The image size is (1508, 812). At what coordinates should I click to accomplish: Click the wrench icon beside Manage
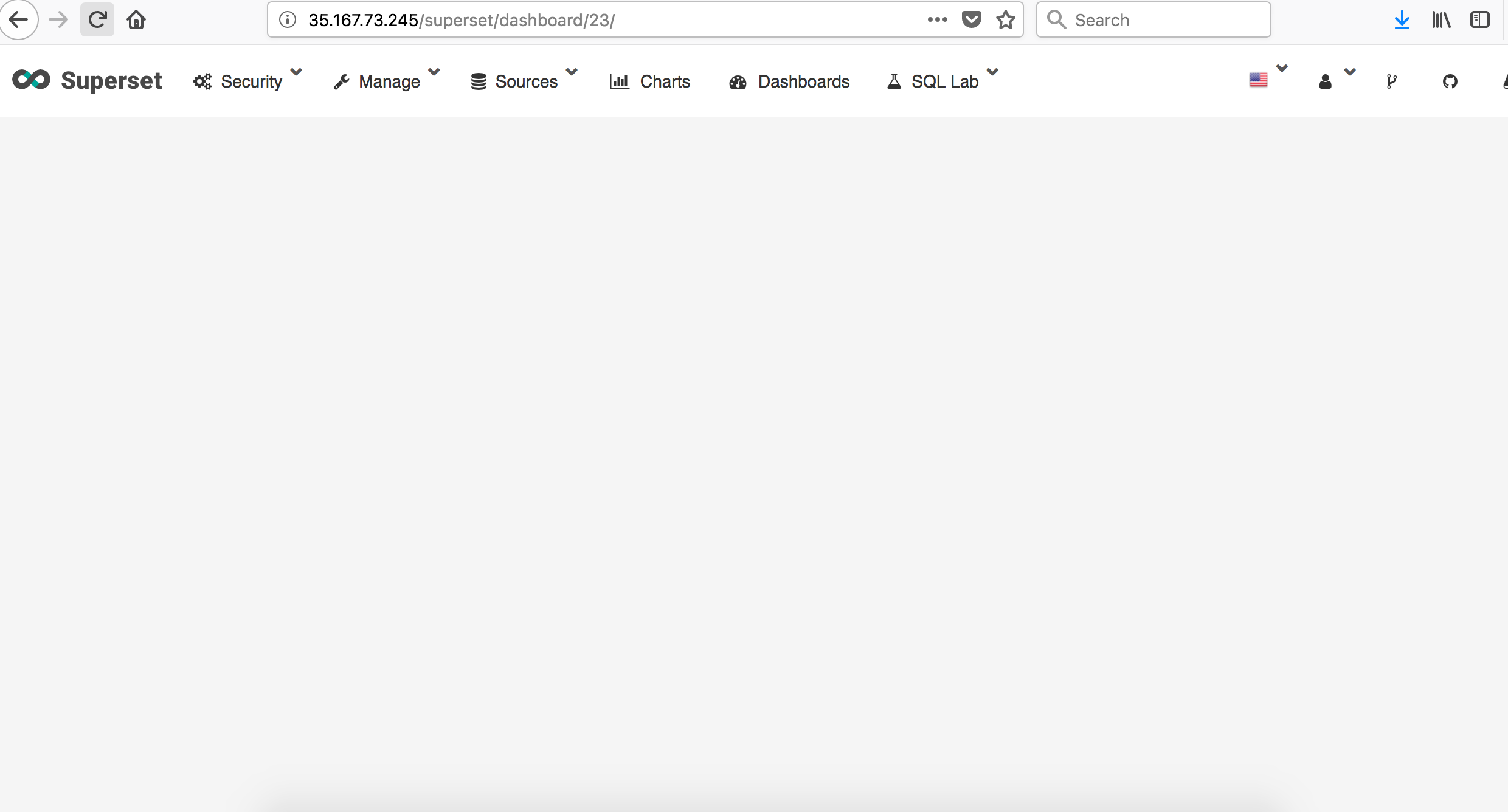point(343,81)
